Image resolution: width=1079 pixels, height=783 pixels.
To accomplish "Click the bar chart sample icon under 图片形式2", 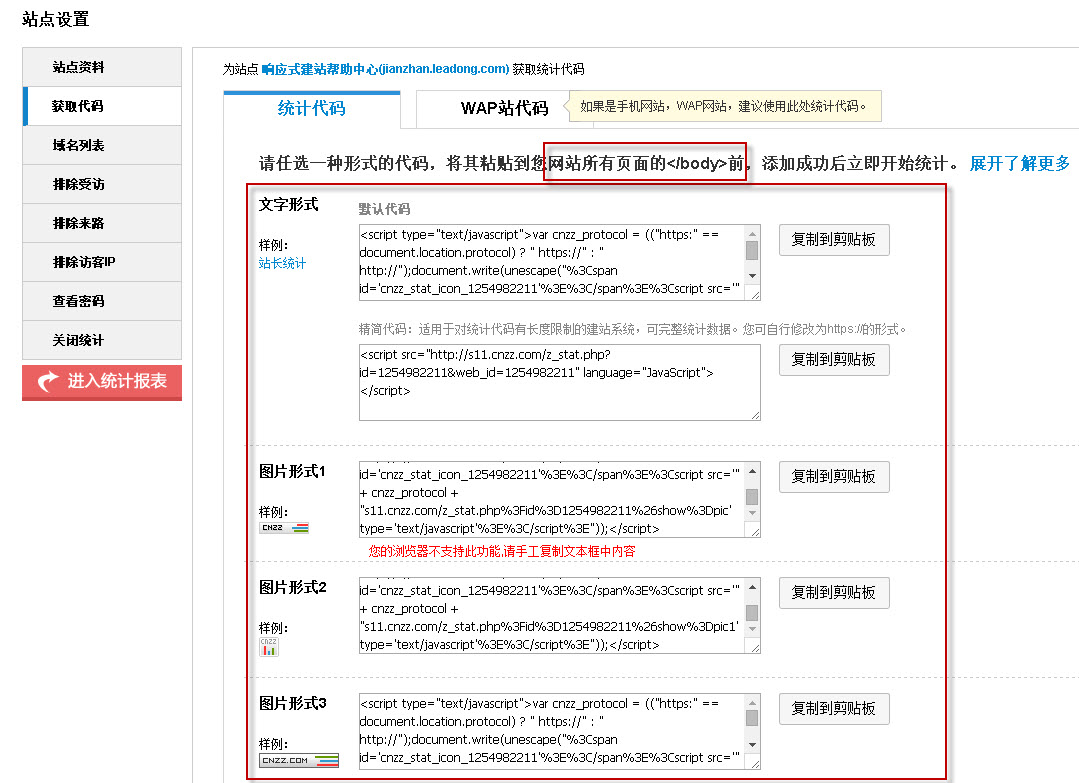I will (x=269, y=646).
